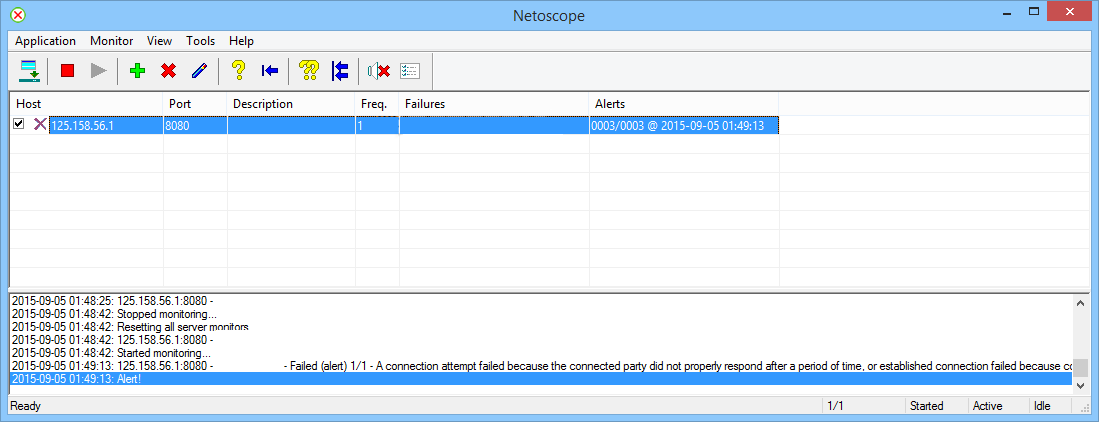This screenshot has height=422, width=1099.
Task: Sort by the Port column header
Action: coord(196,104)
